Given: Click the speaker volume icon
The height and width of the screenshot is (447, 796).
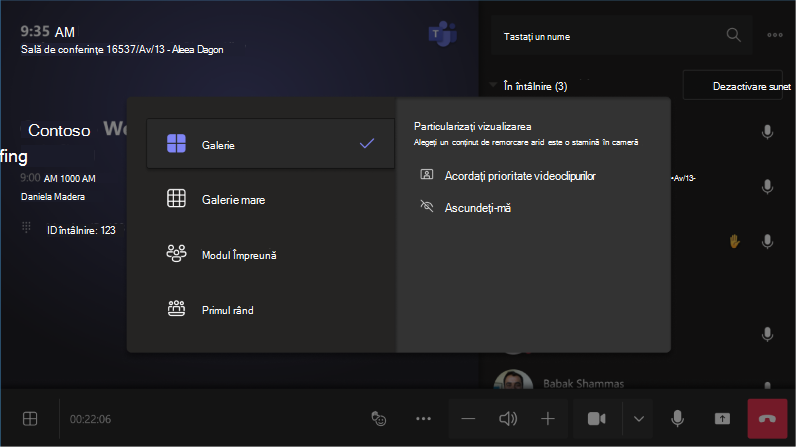Looking at the screenshot, I should click(508, 419).
